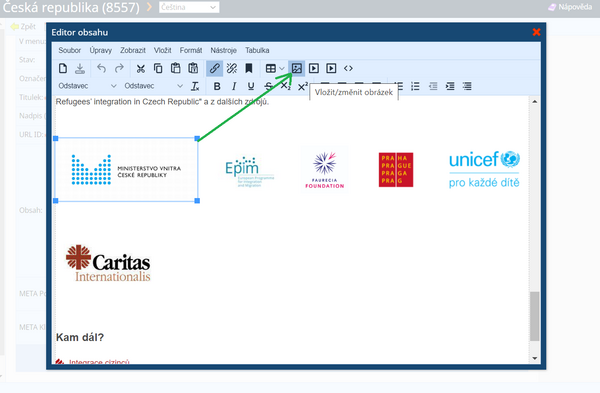Toggle underline formatting
The height and width of the screenshot is (393, 600).
click(251, 86)
